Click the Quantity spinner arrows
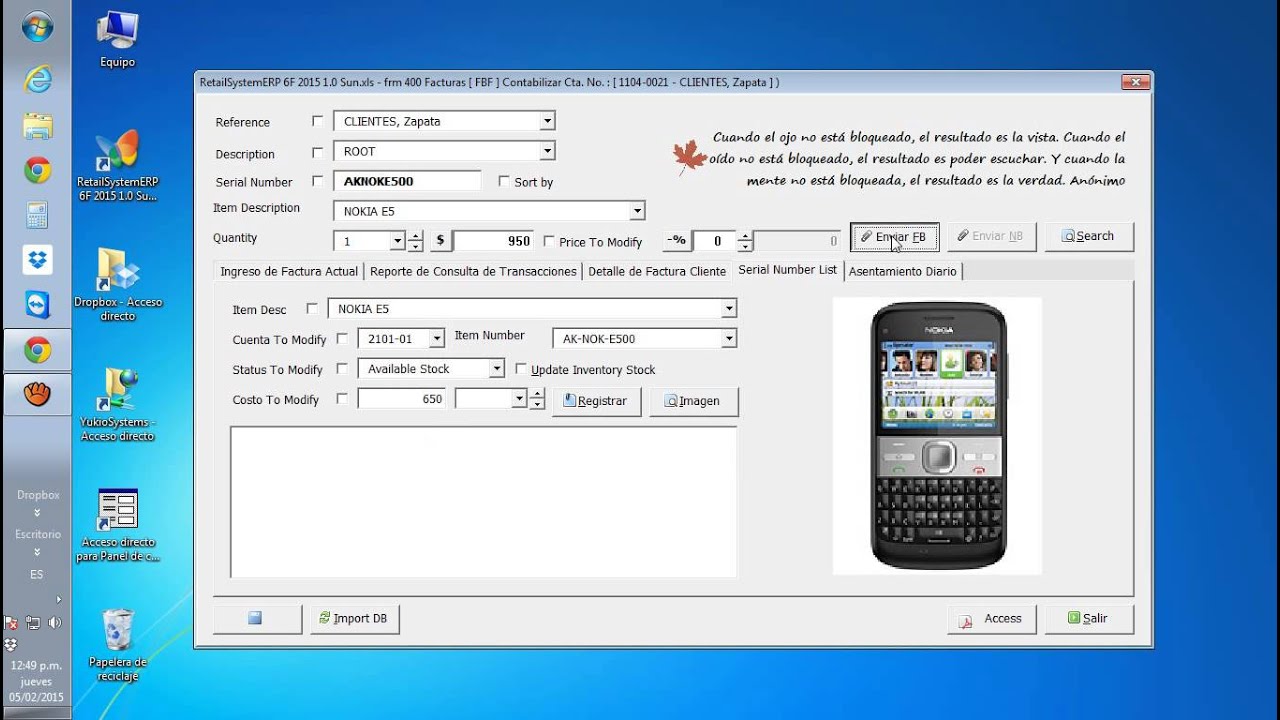The image size is (1280, 720). 415,241
